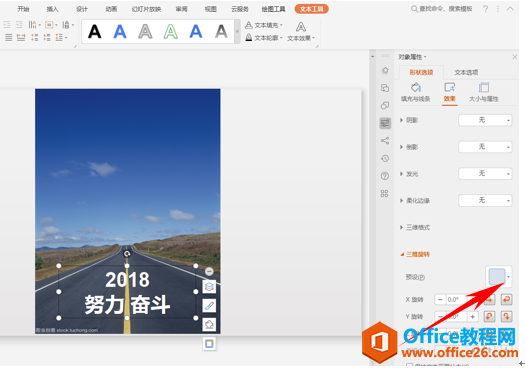Close the 对象属性 pane

(x=515, y=57)
